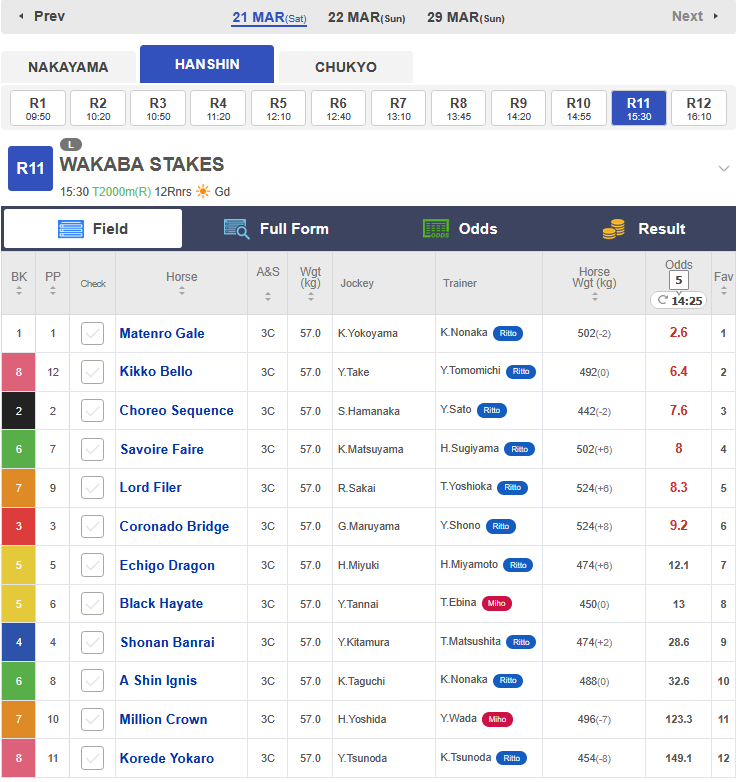
Task: Check the box for A Shin Ignis
Action: click(x=92, y=681)
